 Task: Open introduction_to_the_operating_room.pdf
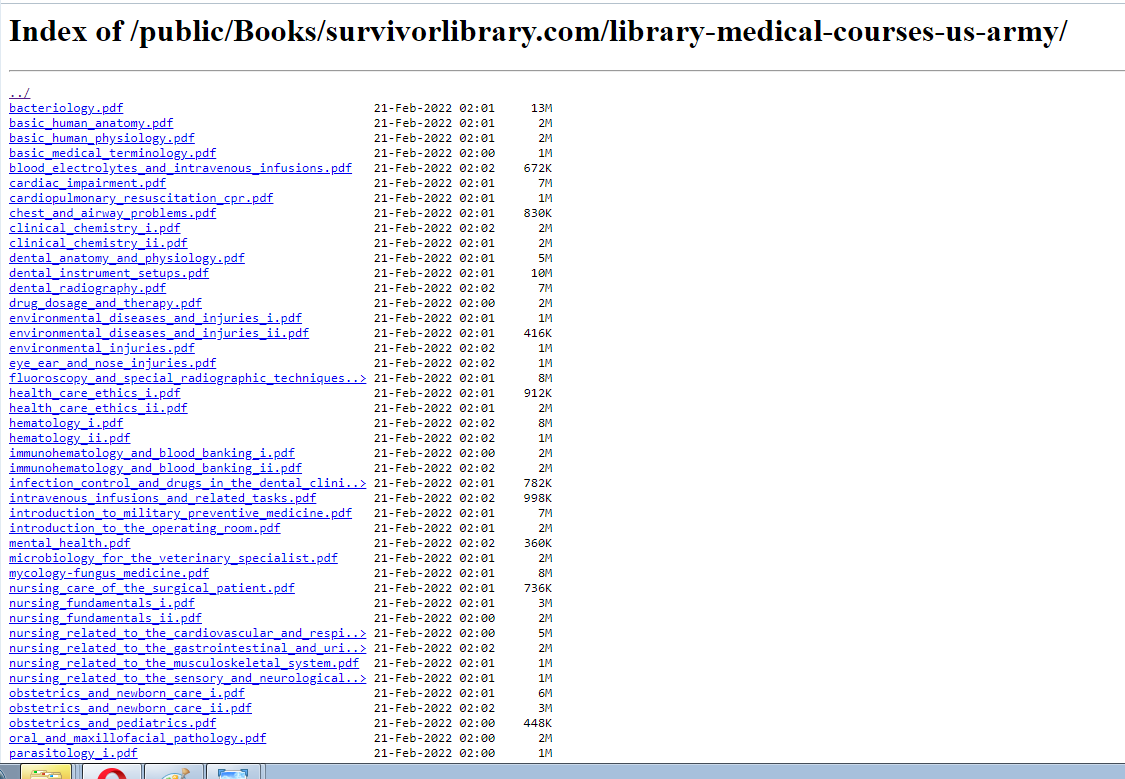tap(145, 529)
